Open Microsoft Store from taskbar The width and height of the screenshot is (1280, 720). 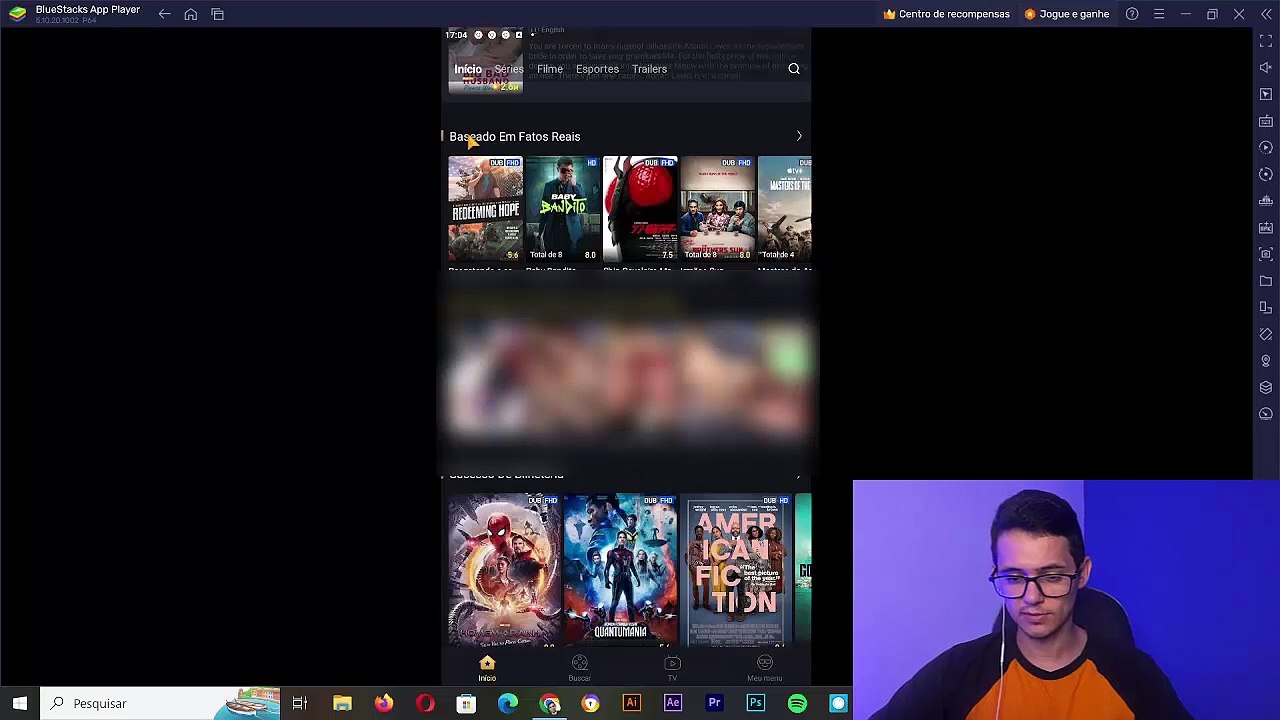coord(466,703)
